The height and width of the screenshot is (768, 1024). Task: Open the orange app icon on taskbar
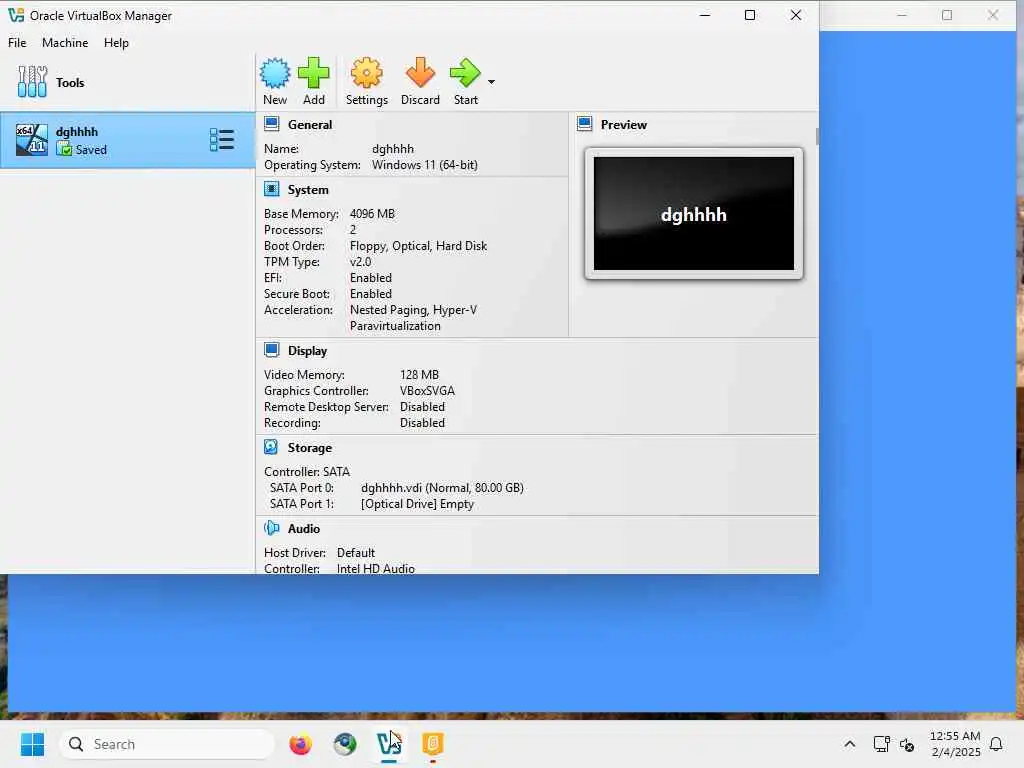432,744
